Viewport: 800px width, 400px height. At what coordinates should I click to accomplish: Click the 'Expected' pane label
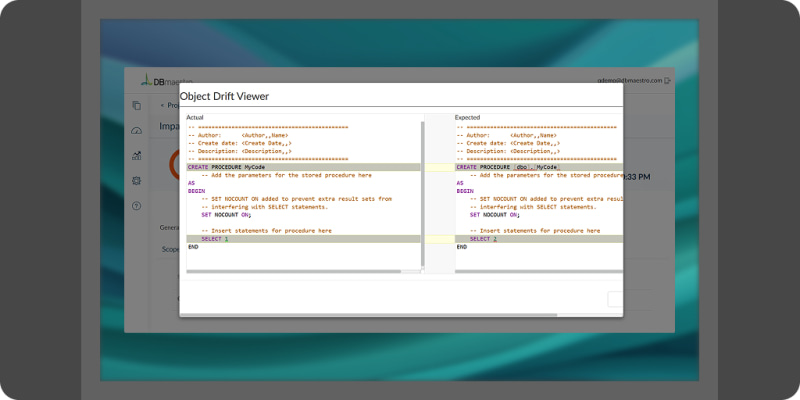click(467, 117)
